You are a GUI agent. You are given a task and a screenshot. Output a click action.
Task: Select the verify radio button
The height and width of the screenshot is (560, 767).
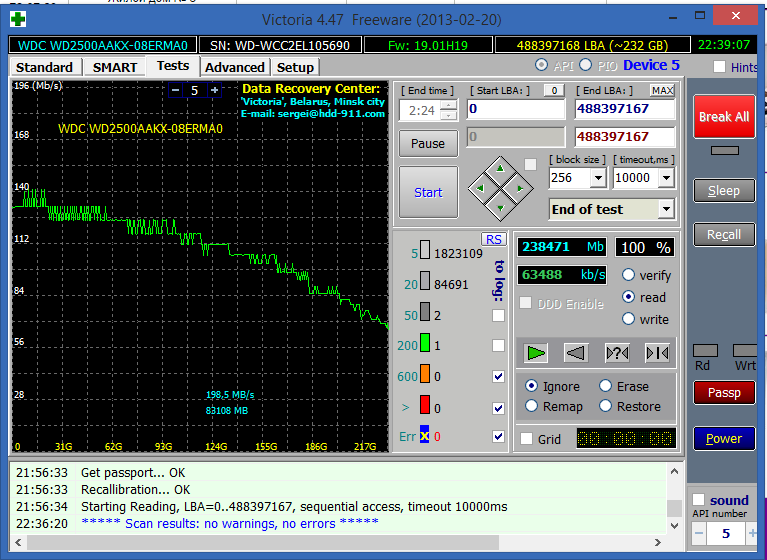[x=629, y=275]
